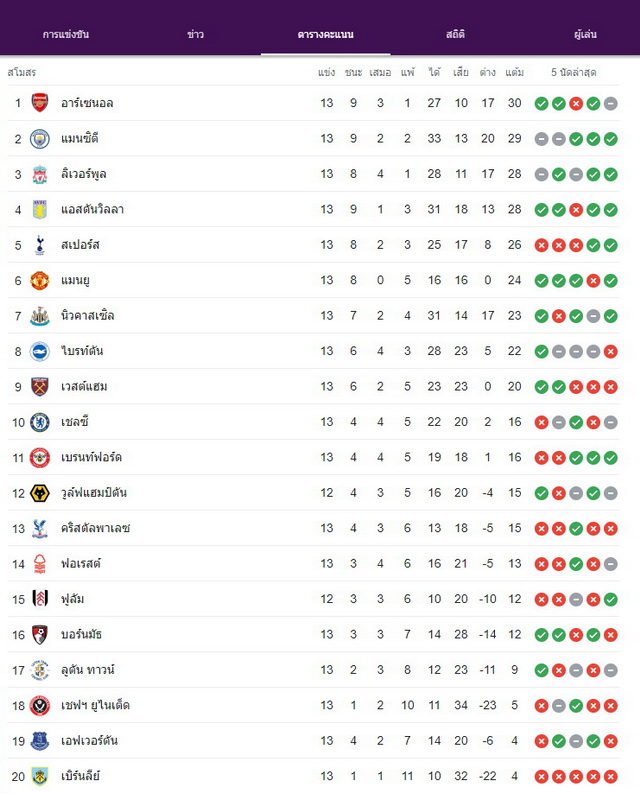Click the Tottenham Spurs cockerel crest
This screenshot has height=794, width=640.
point(39,245)
